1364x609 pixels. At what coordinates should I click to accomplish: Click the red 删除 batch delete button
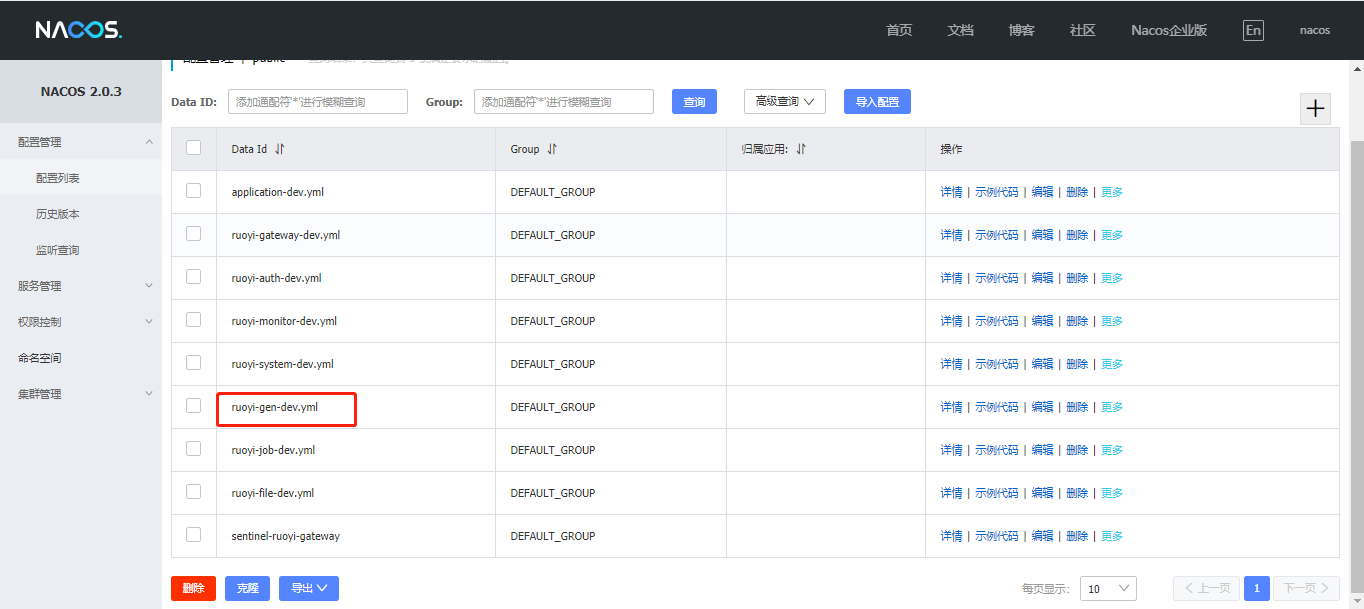193,588
